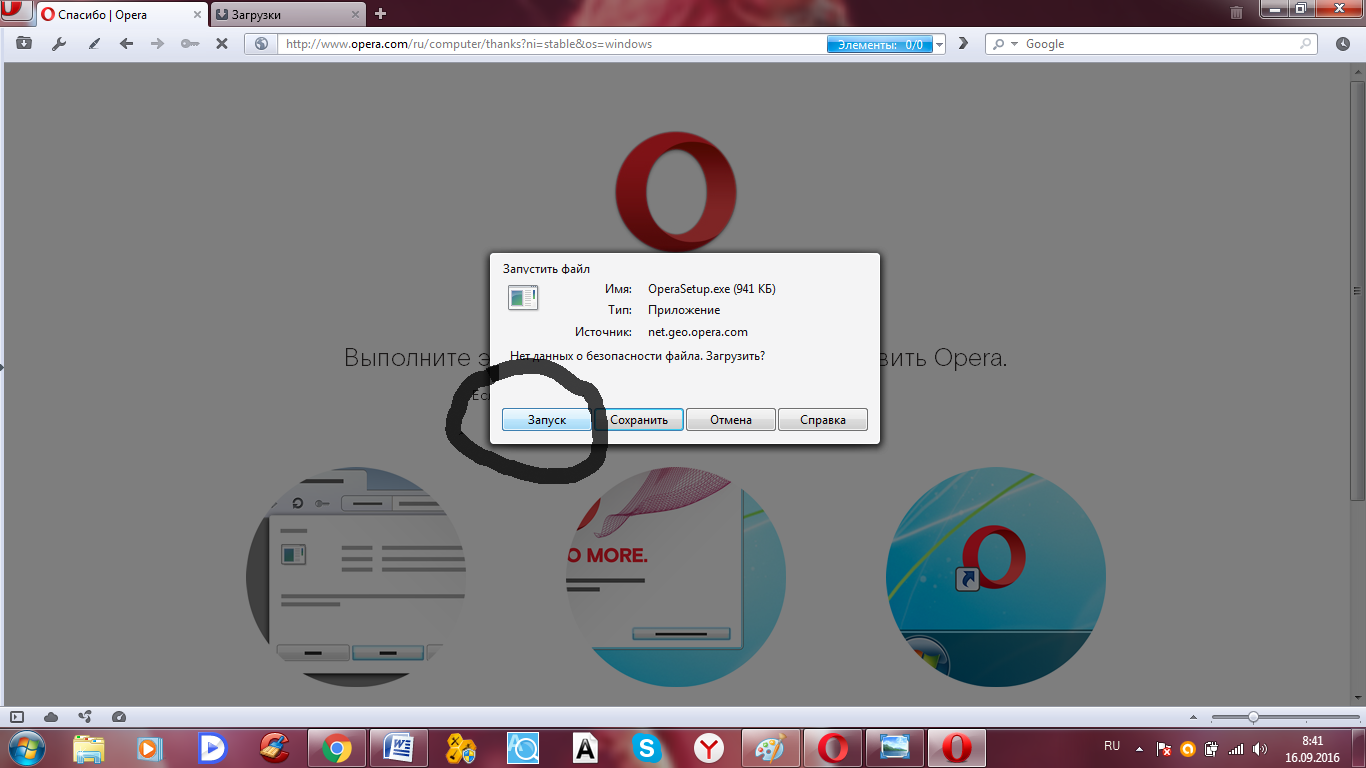Open a new tab with plus button

[x=380, y=14]
